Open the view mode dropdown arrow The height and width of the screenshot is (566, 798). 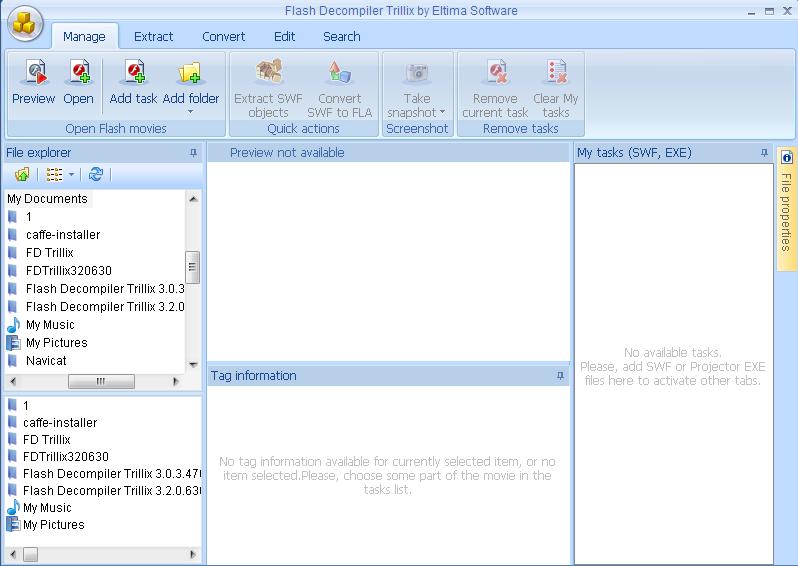(71, 175)
